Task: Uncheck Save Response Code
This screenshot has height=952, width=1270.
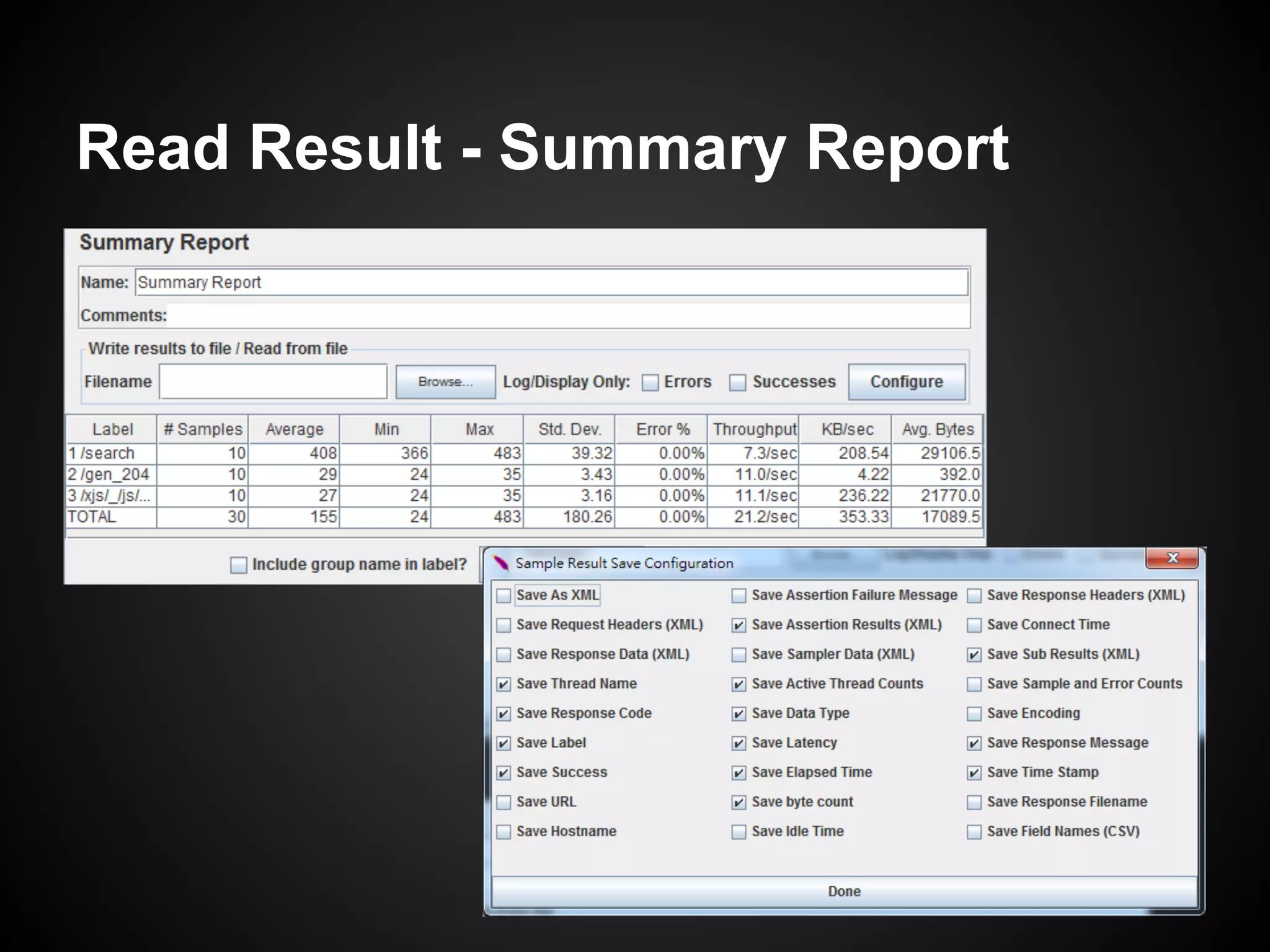Action: (x=504, y=714)
